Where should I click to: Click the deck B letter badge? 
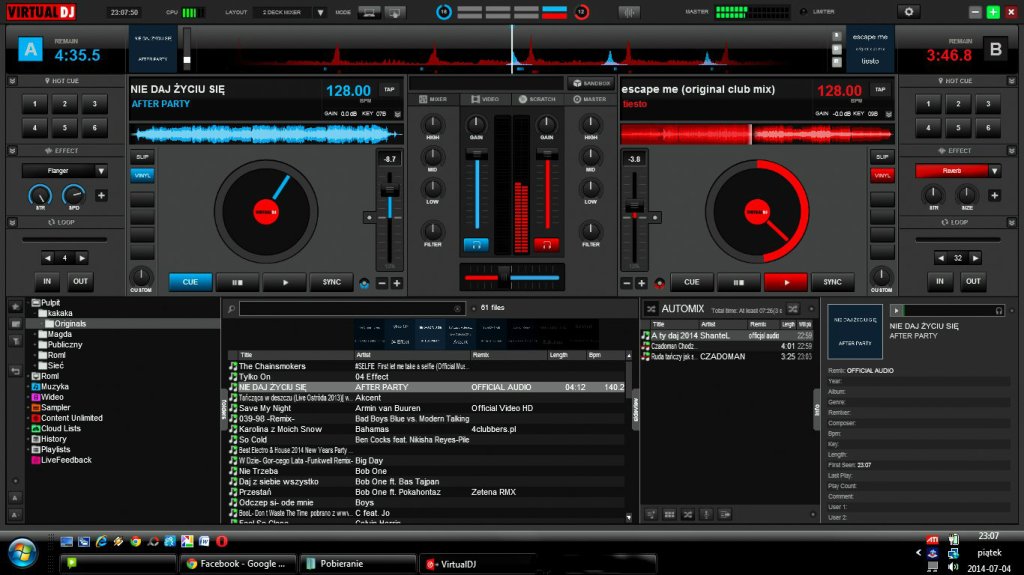point(995,49)
